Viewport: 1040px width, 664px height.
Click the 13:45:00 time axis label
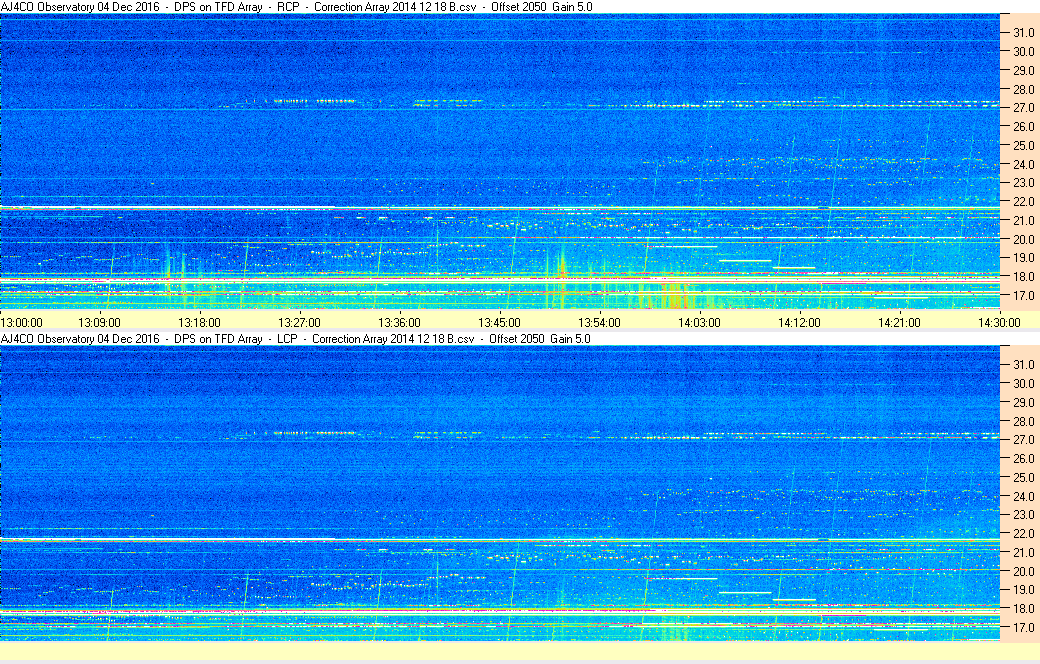(499, 323)
